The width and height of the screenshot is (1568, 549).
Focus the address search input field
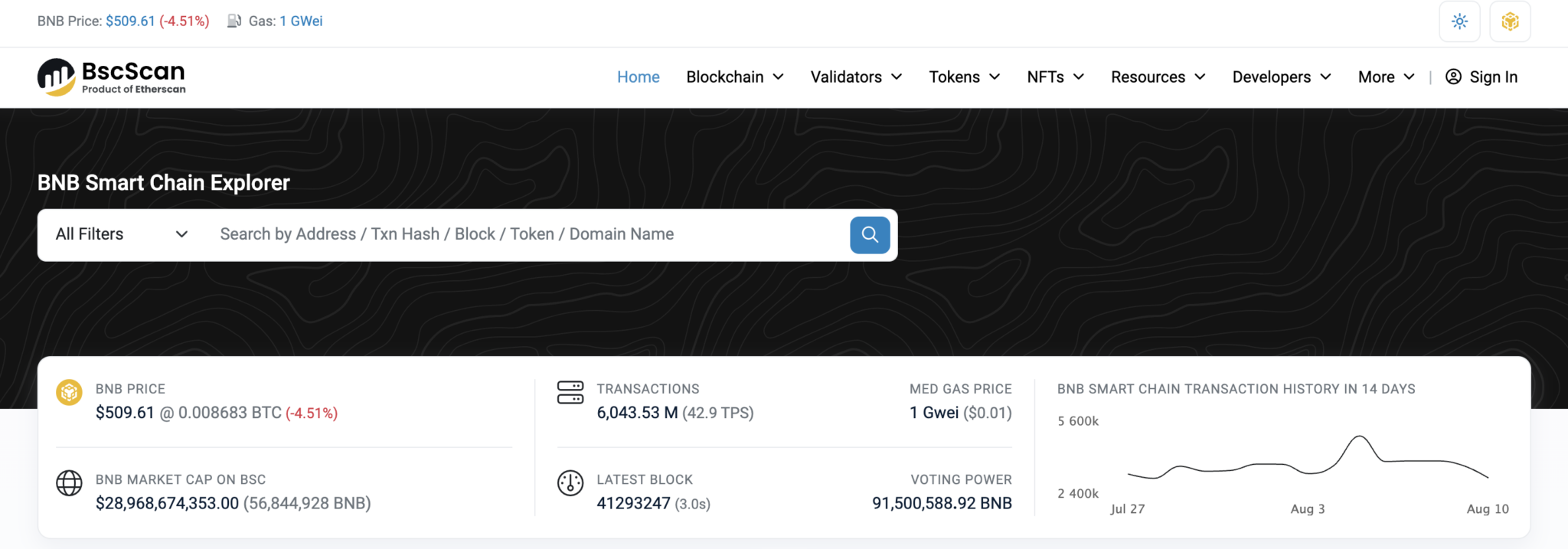click(x=528, y=234)
